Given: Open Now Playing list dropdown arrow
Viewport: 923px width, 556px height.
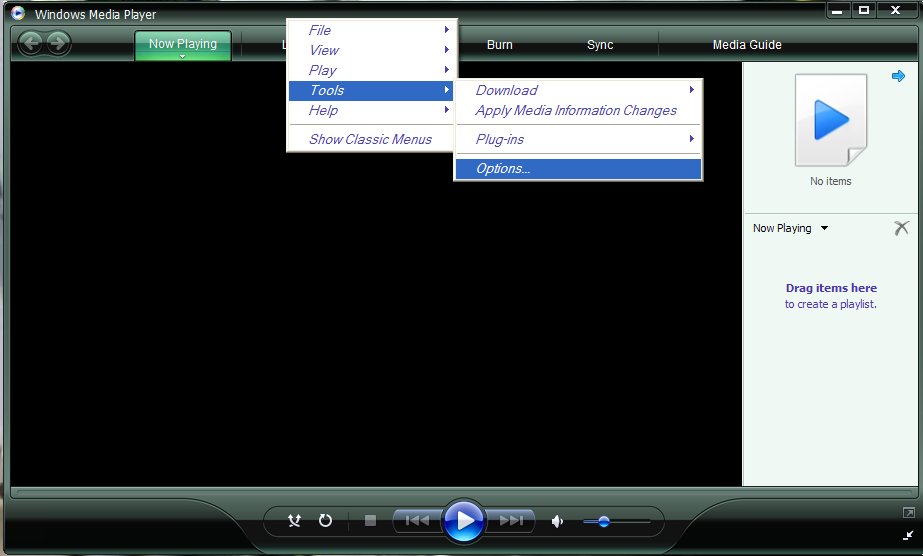Looking at the screenshot, I should (824, 228).
